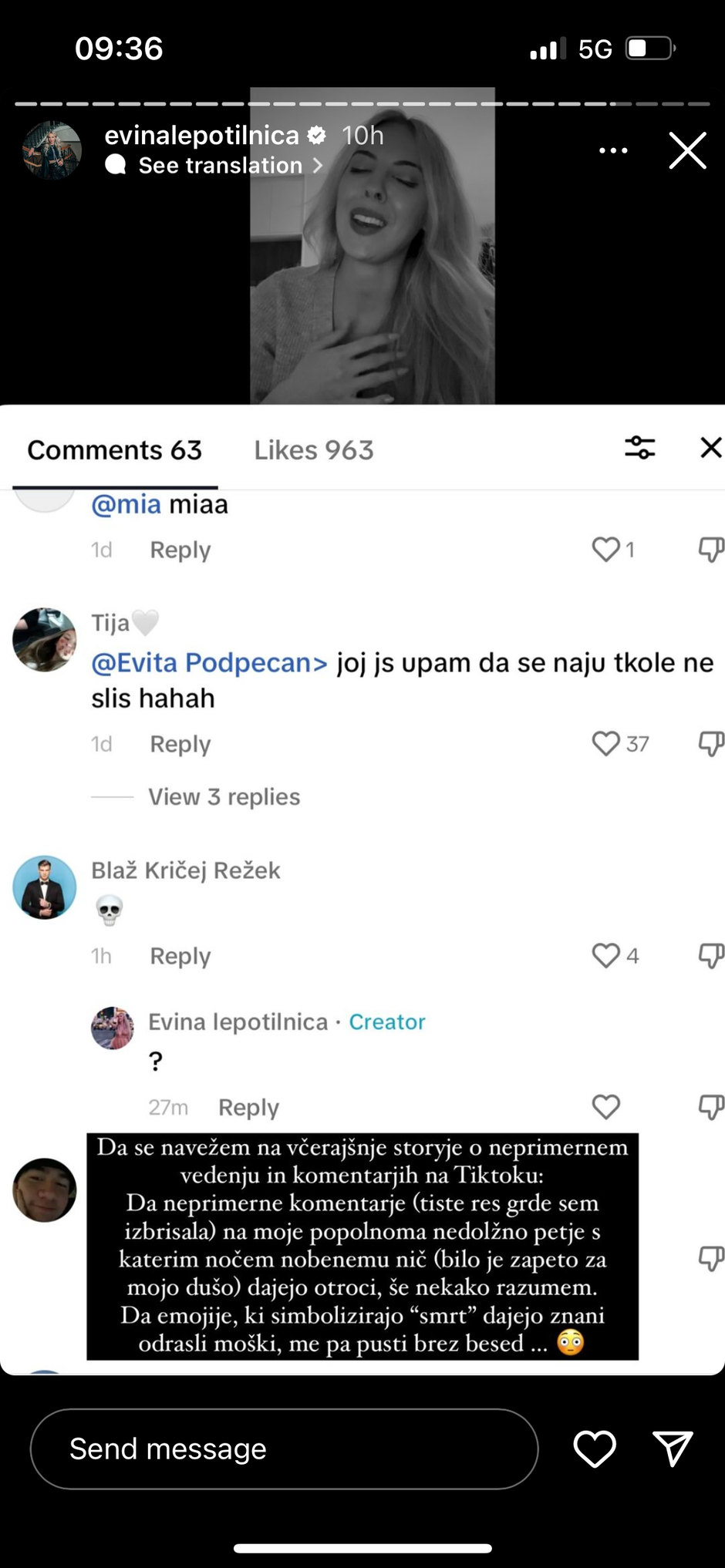This screenshot has width=725, height=1568.
Task: Reply to Blaž Kričej Režek's comment
Action: click(180, 956)
